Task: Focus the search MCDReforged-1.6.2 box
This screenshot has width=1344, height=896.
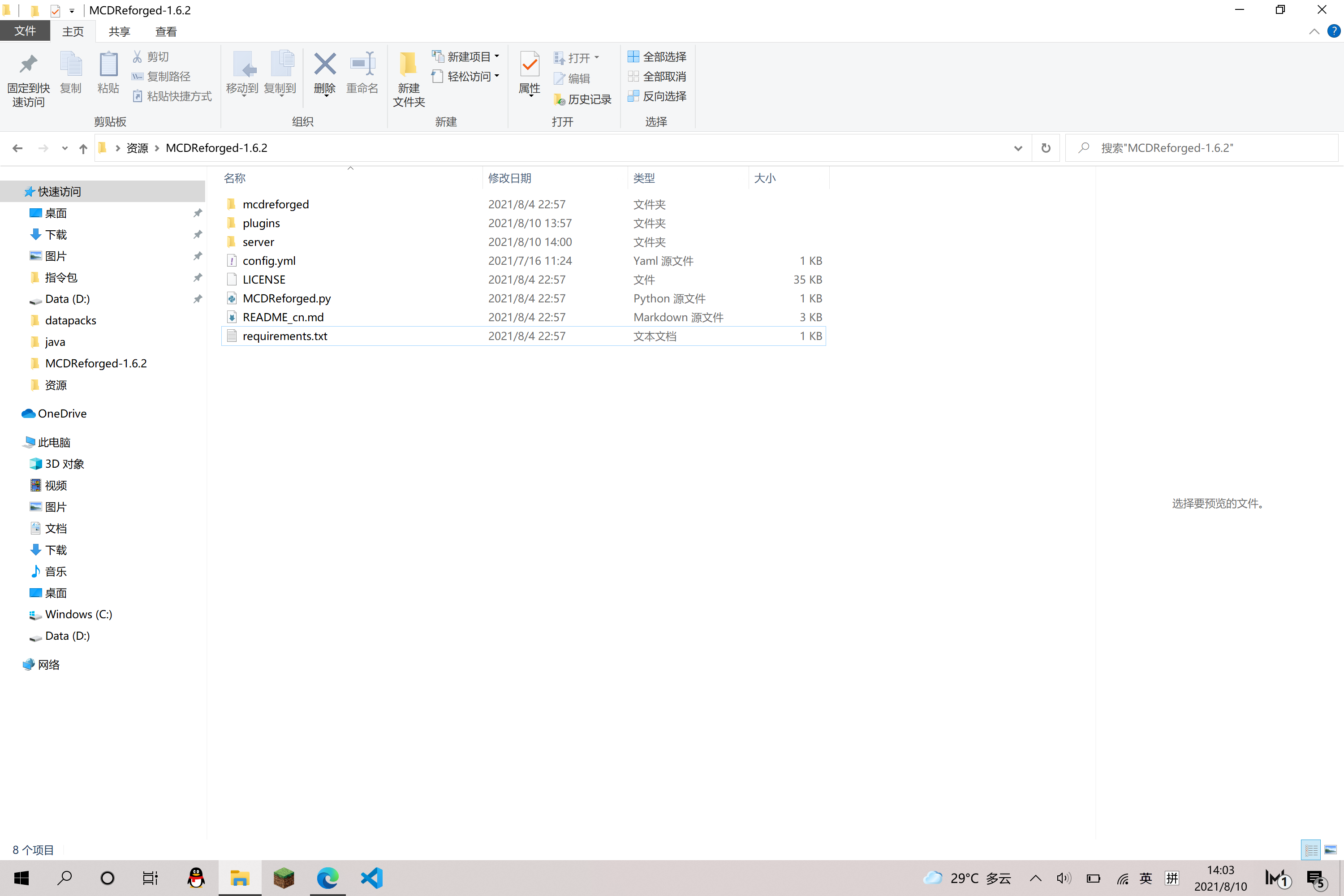Action: [x=1202, y=148]
